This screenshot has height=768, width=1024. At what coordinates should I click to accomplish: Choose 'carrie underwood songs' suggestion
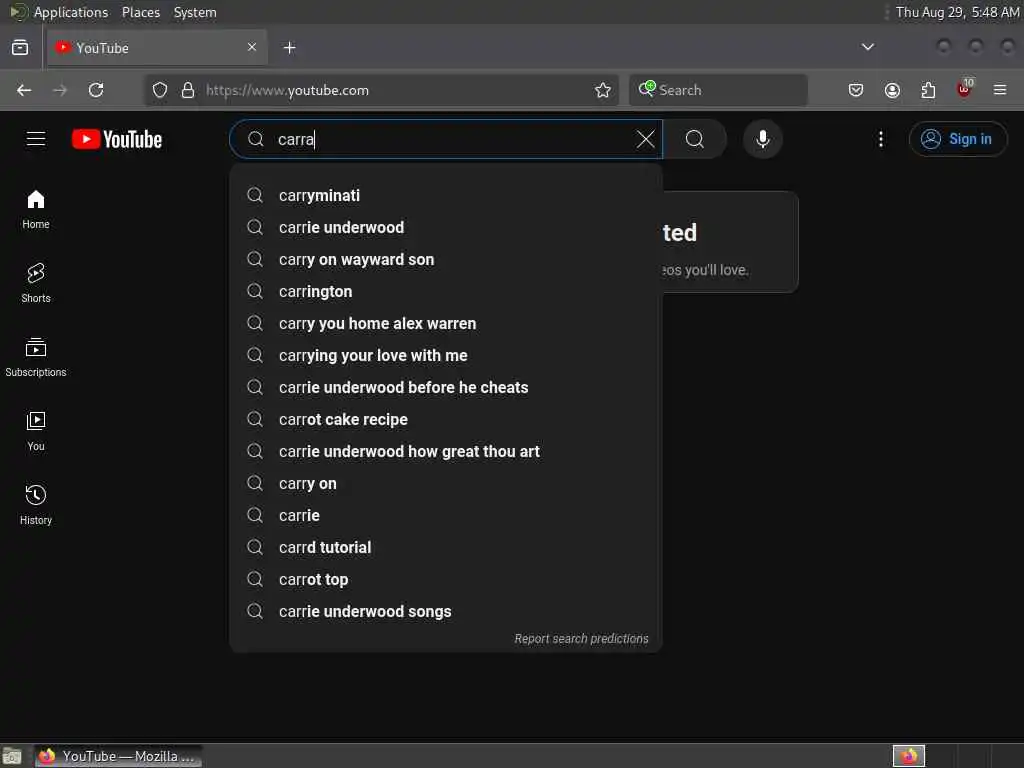(446, 611)
